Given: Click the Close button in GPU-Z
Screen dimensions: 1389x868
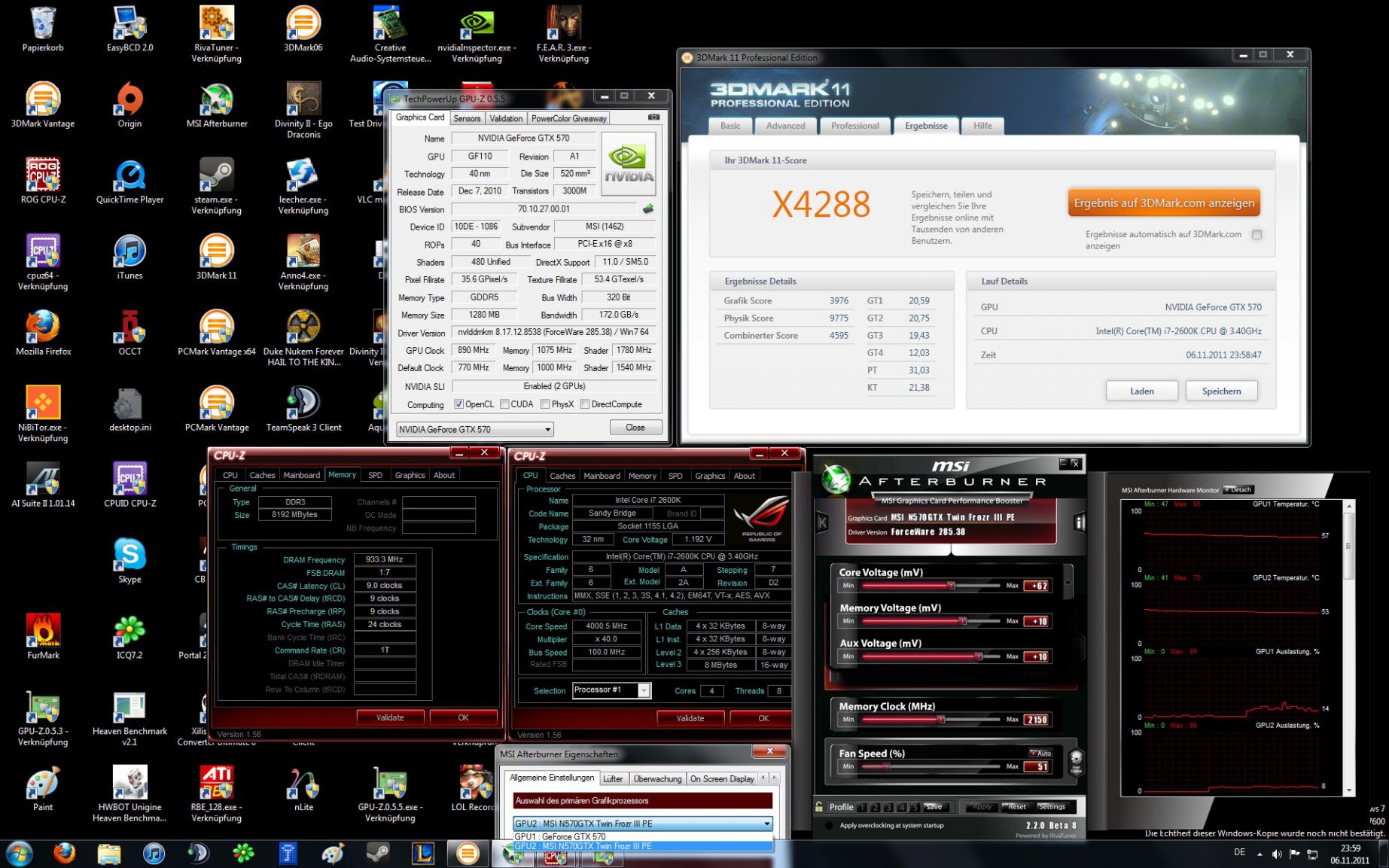Looking at the screenshot, I should tap(635, 428).
